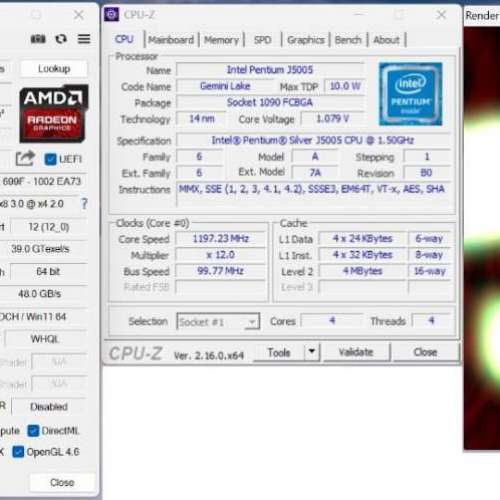Click the GPU-Z screenshot camera icon
The width and height of the screenshot is (500, 500).
pos(38,39)
